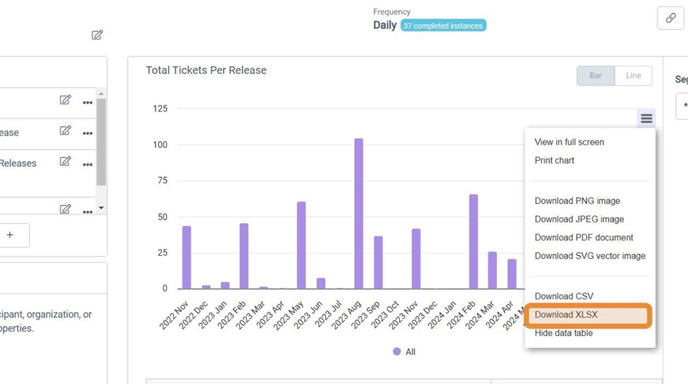This screenshot has height=384, width=688.
Task: Click the list scrollbar up arrow
Action: 101,94
